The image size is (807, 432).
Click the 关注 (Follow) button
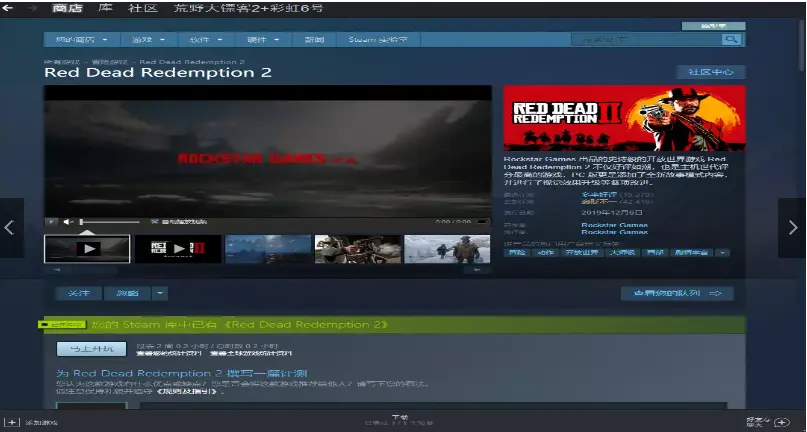pyautogui.click(x=79, y=293)
